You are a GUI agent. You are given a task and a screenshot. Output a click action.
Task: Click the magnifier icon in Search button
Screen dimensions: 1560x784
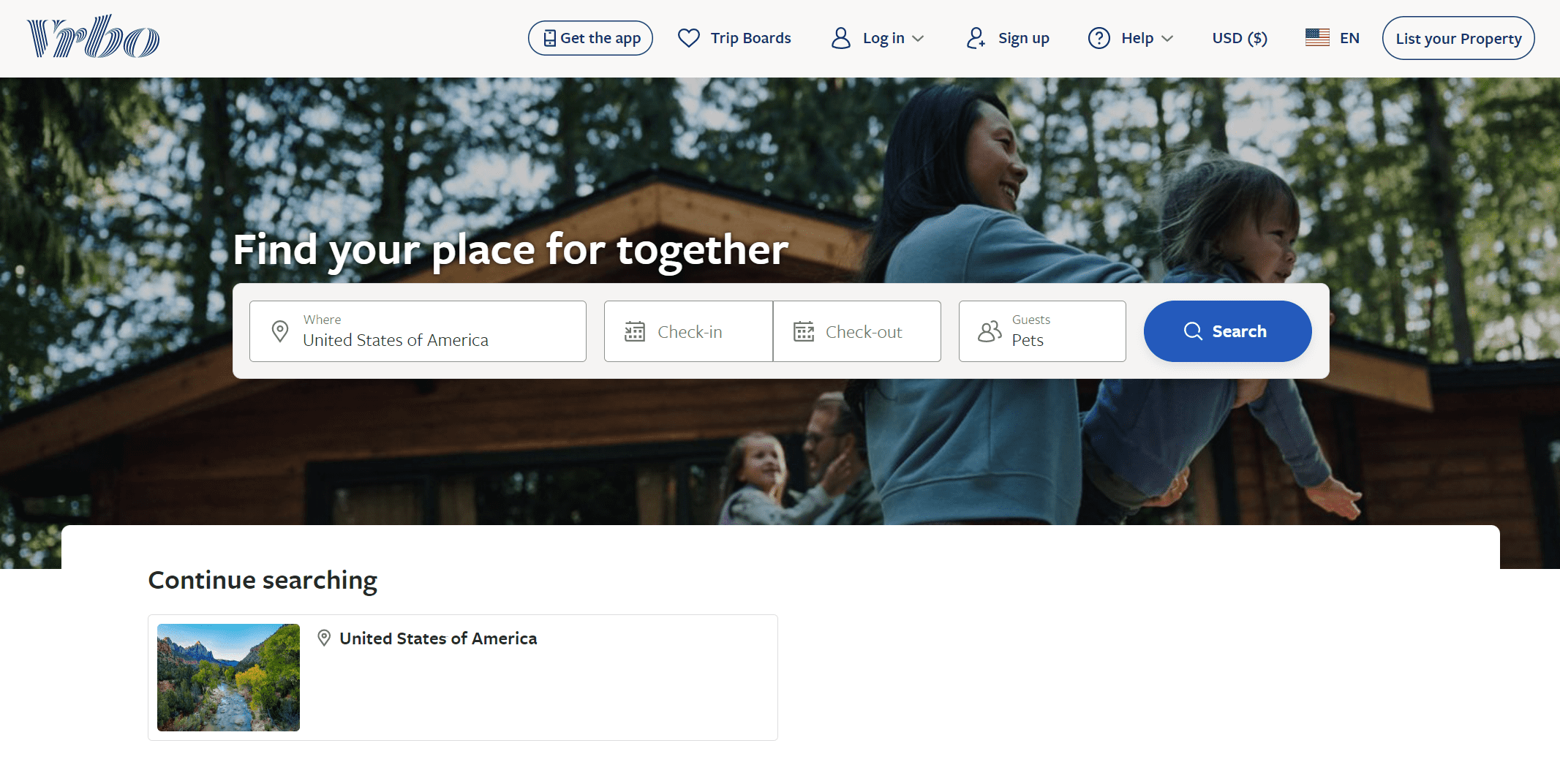point(1193,331)
